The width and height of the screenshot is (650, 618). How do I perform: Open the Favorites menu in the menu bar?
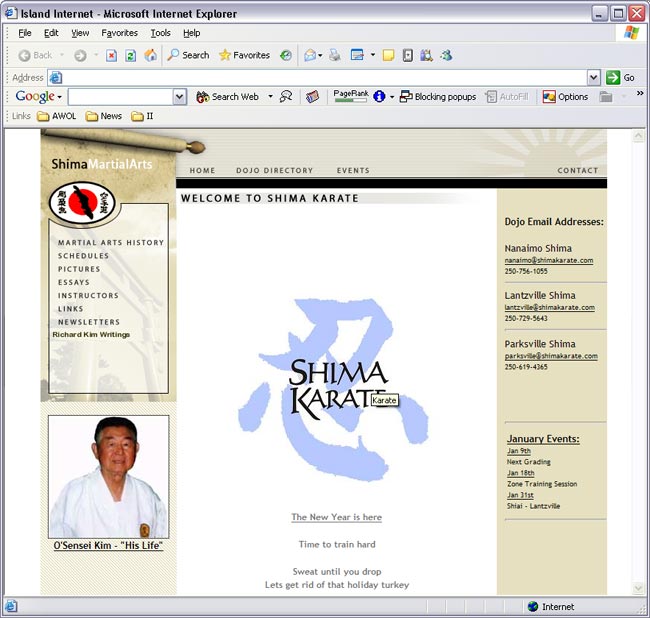[x=119, y=33]
